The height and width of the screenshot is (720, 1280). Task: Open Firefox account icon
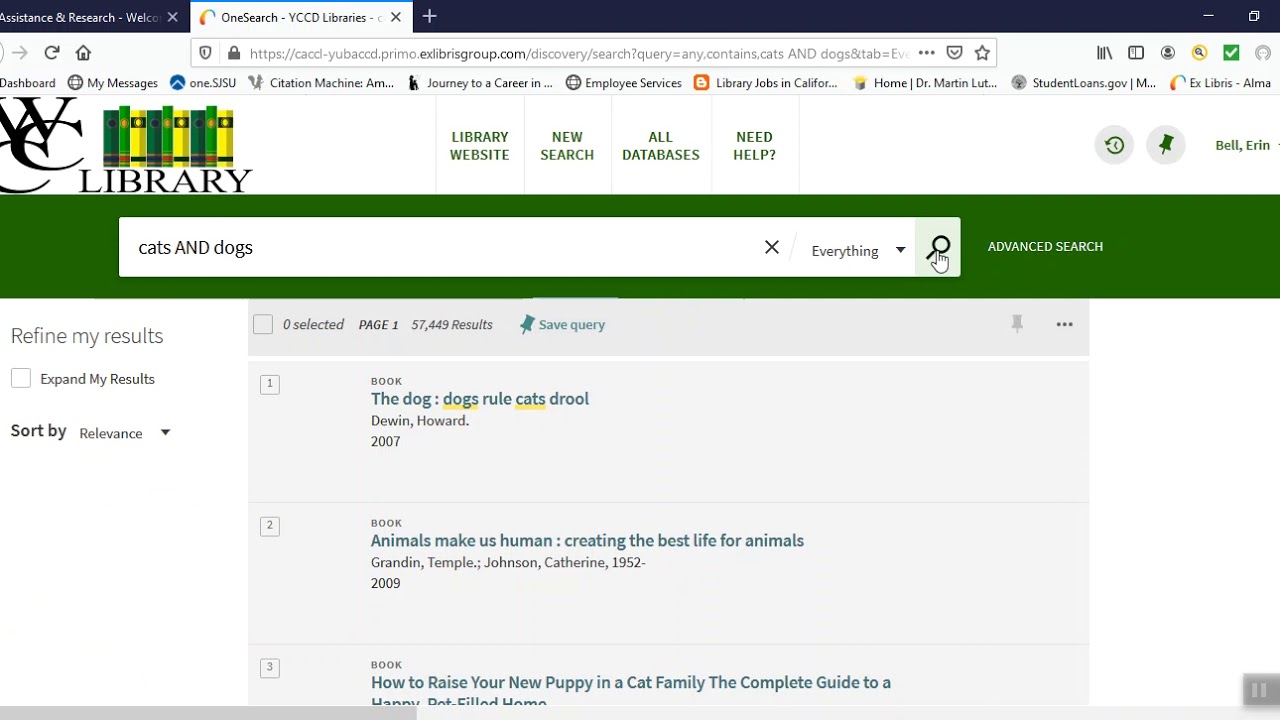1168,53
